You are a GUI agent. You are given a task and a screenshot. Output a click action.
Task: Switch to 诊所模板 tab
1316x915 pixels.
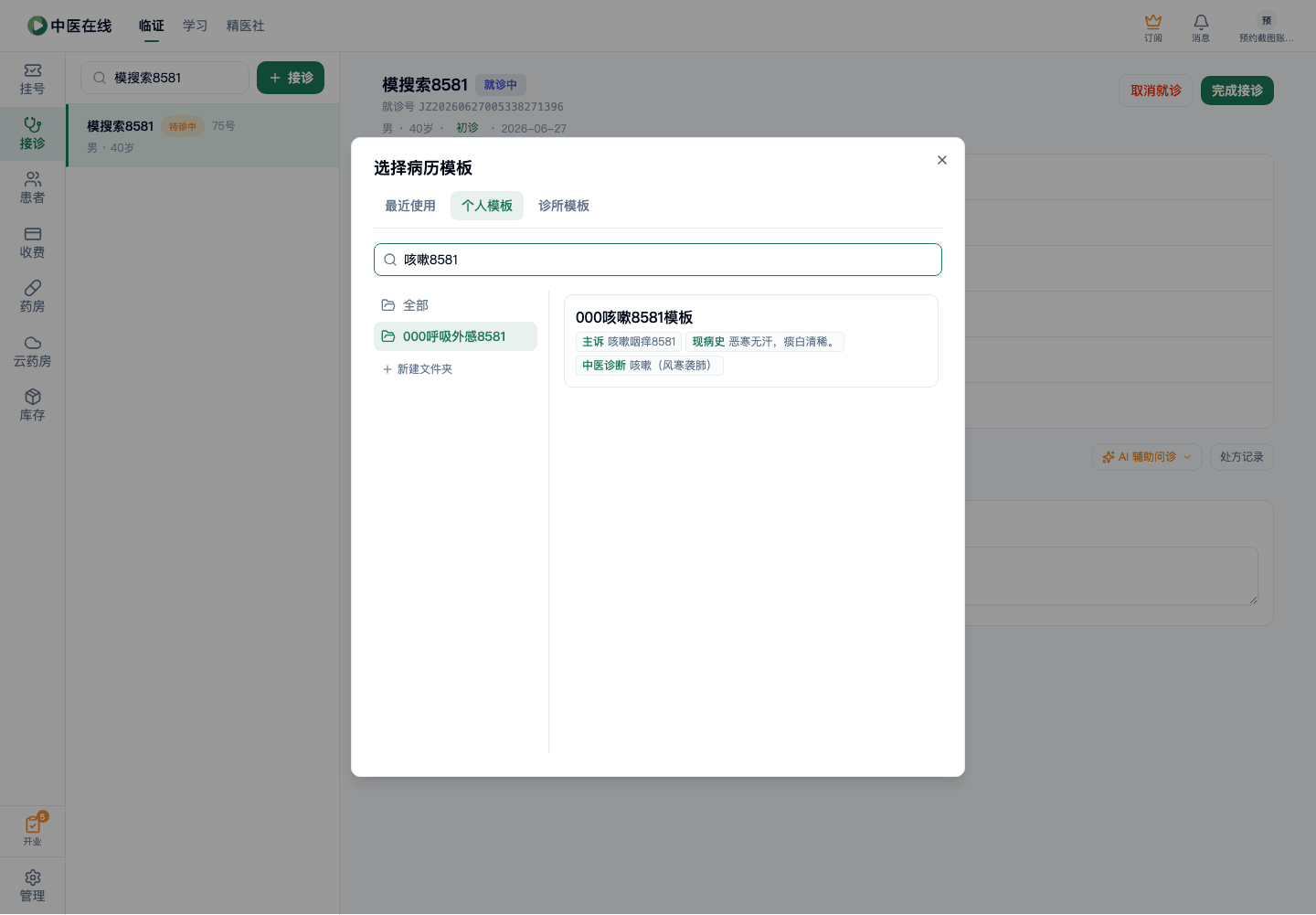(x=564, y=206)
